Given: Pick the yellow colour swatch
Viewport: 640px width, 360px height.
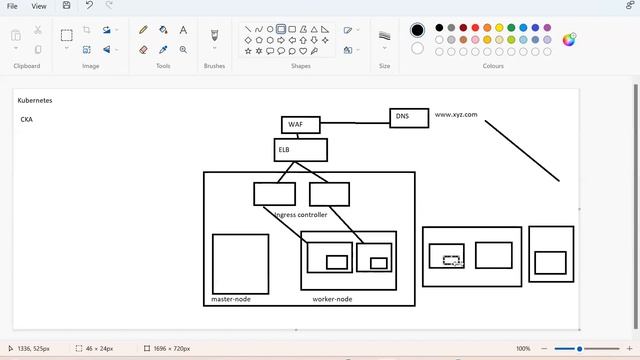Looking at the screenshot, I should coord(499,28).
